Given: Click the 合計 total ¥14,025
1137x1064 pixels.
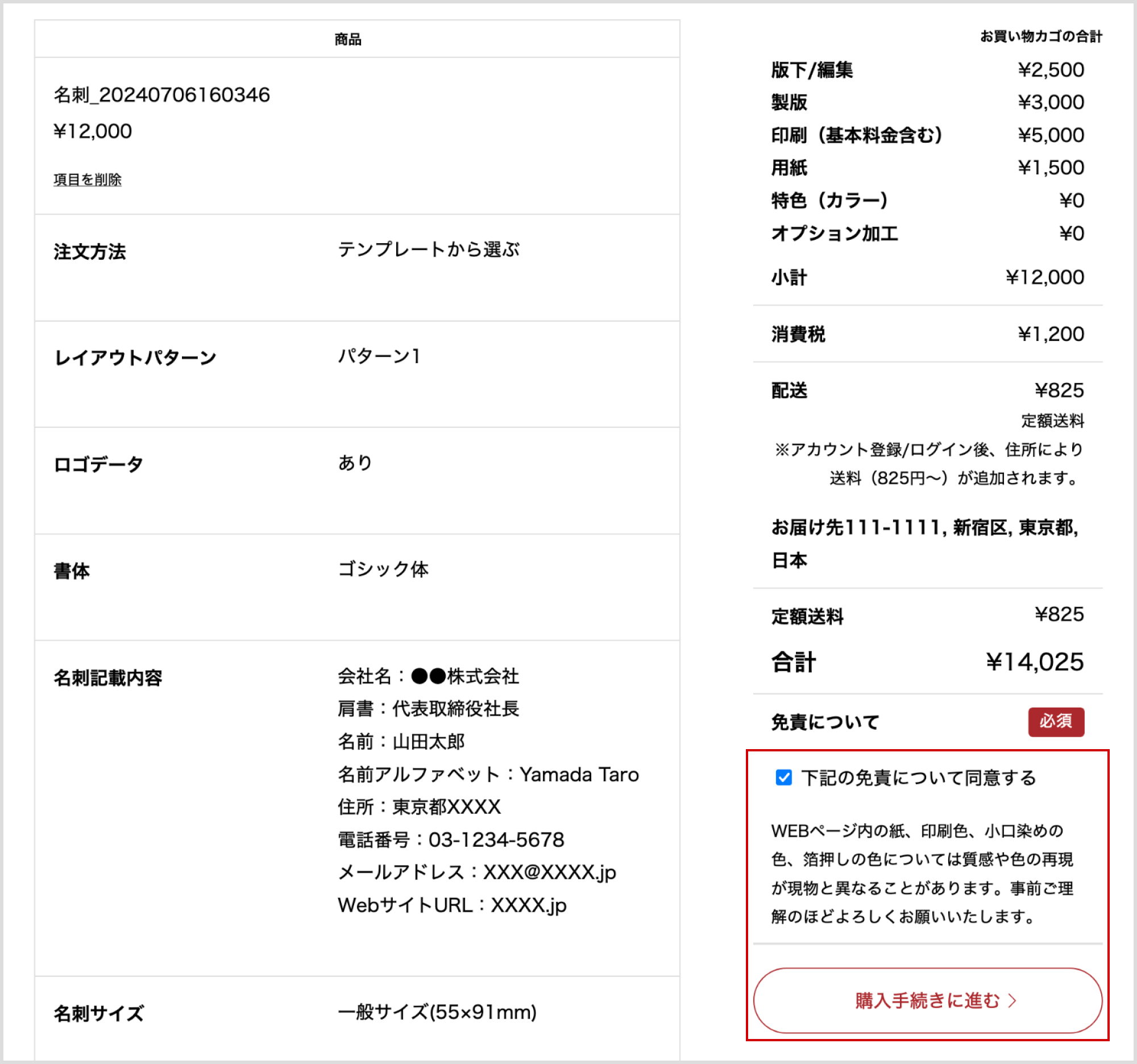Looking at the screenshot, I should (1035, 662).
